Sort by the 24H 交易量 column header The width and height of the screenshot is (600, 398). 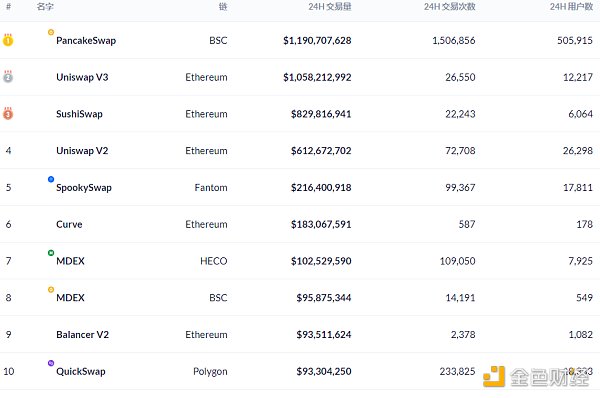[x=330, y=7]
